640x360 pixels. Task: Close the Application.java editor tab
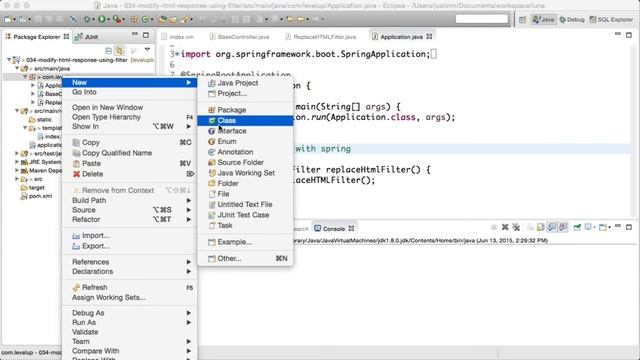[429, 36]
